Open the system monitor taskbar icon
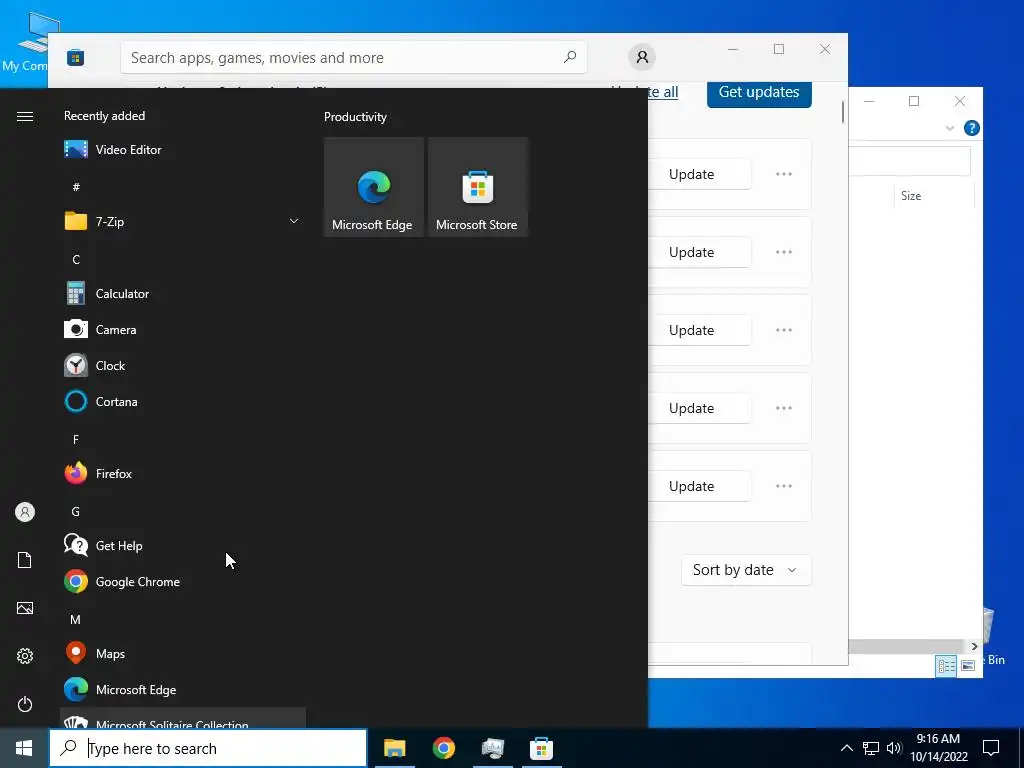 point(492,748)
